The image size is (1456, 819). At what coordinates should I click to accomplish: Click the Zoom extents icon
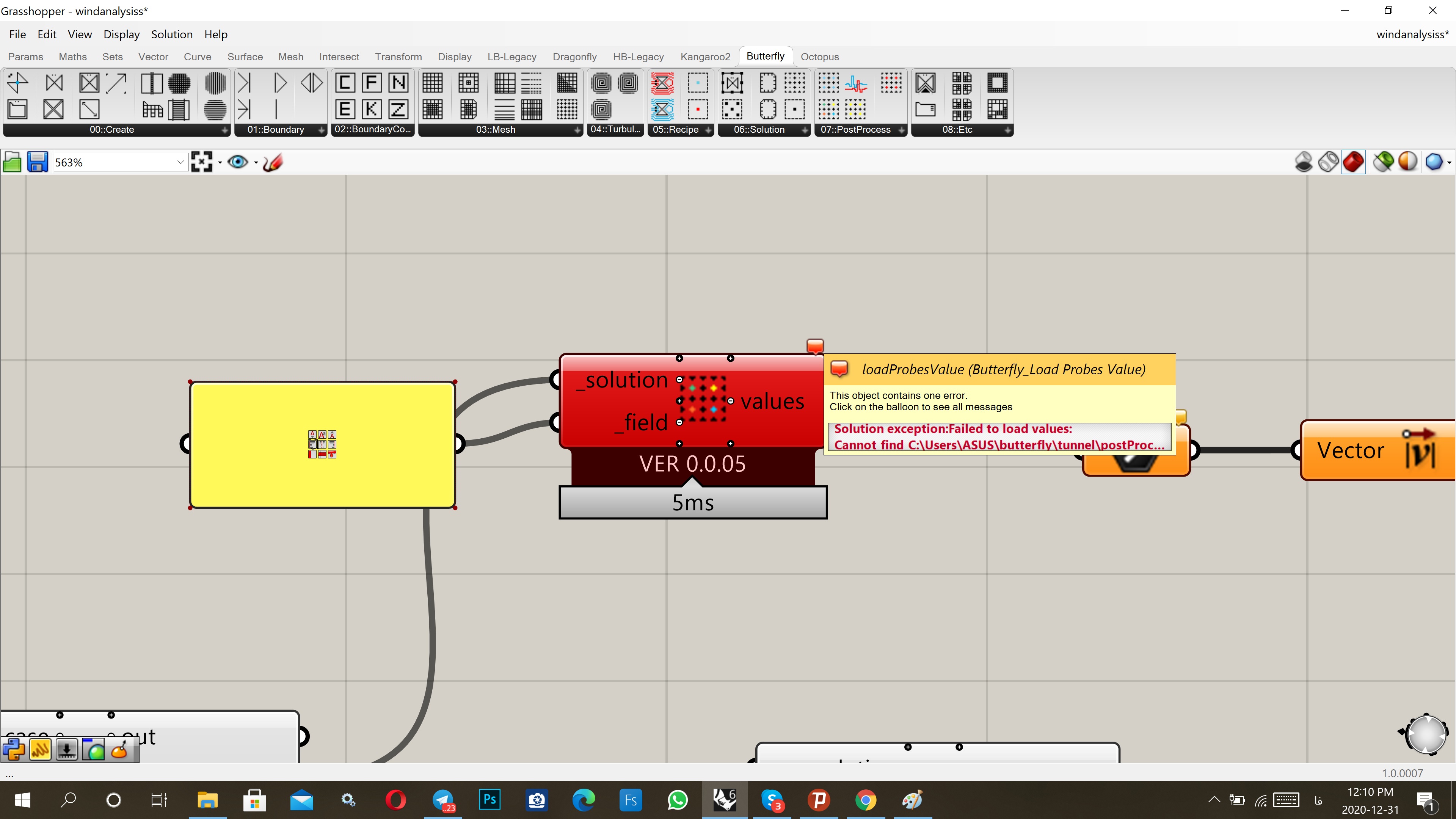[x=202, y=162]
